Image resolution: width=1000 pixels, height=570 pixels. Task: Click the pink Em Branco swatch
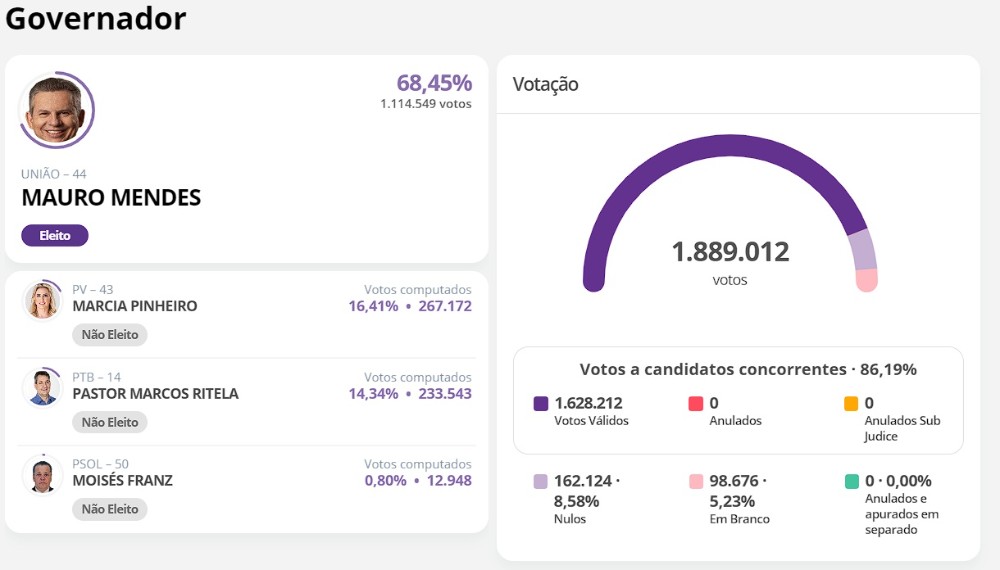(x=696, y=482)
